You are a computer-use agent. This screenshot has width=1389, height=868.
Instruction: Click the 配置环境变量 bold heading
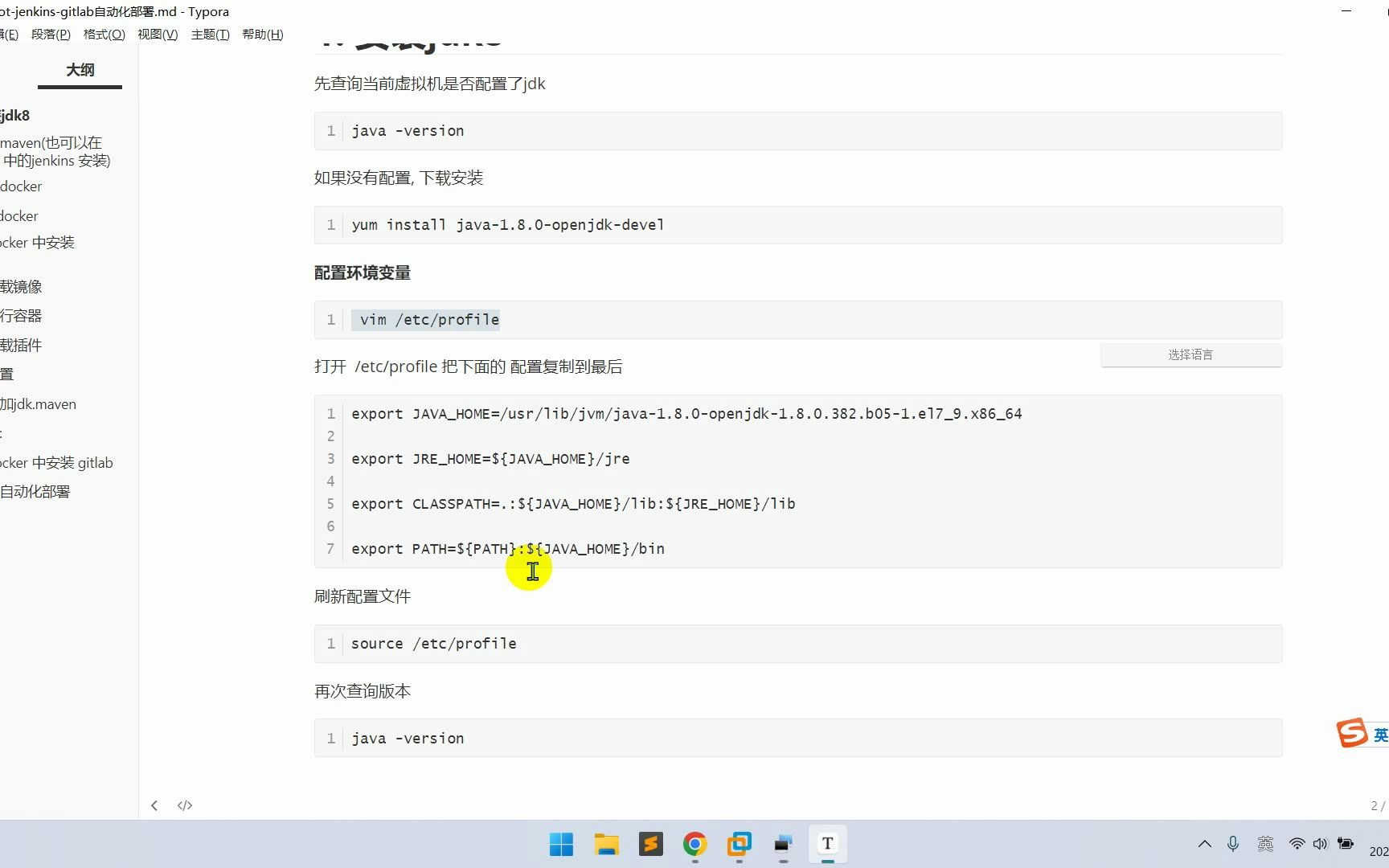(363, 273)
